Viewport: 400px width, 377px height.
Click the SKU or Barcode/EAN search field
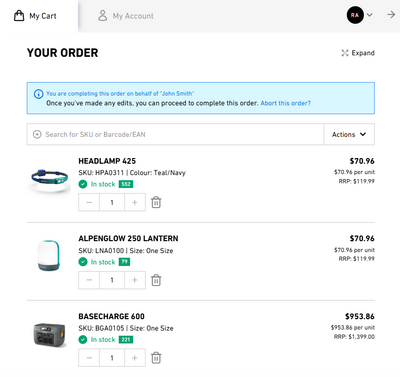pos(175,134)
